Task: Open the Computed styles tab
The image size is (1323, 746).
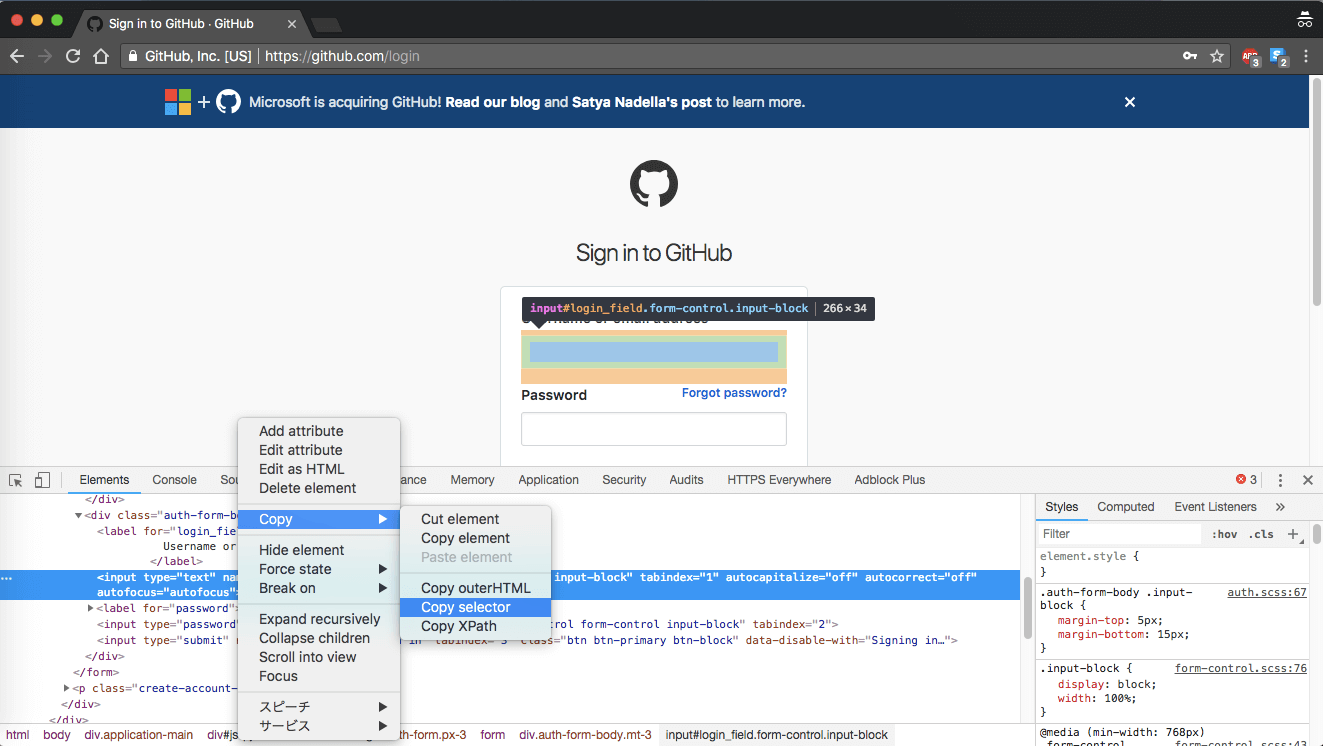Action: 1125,507
